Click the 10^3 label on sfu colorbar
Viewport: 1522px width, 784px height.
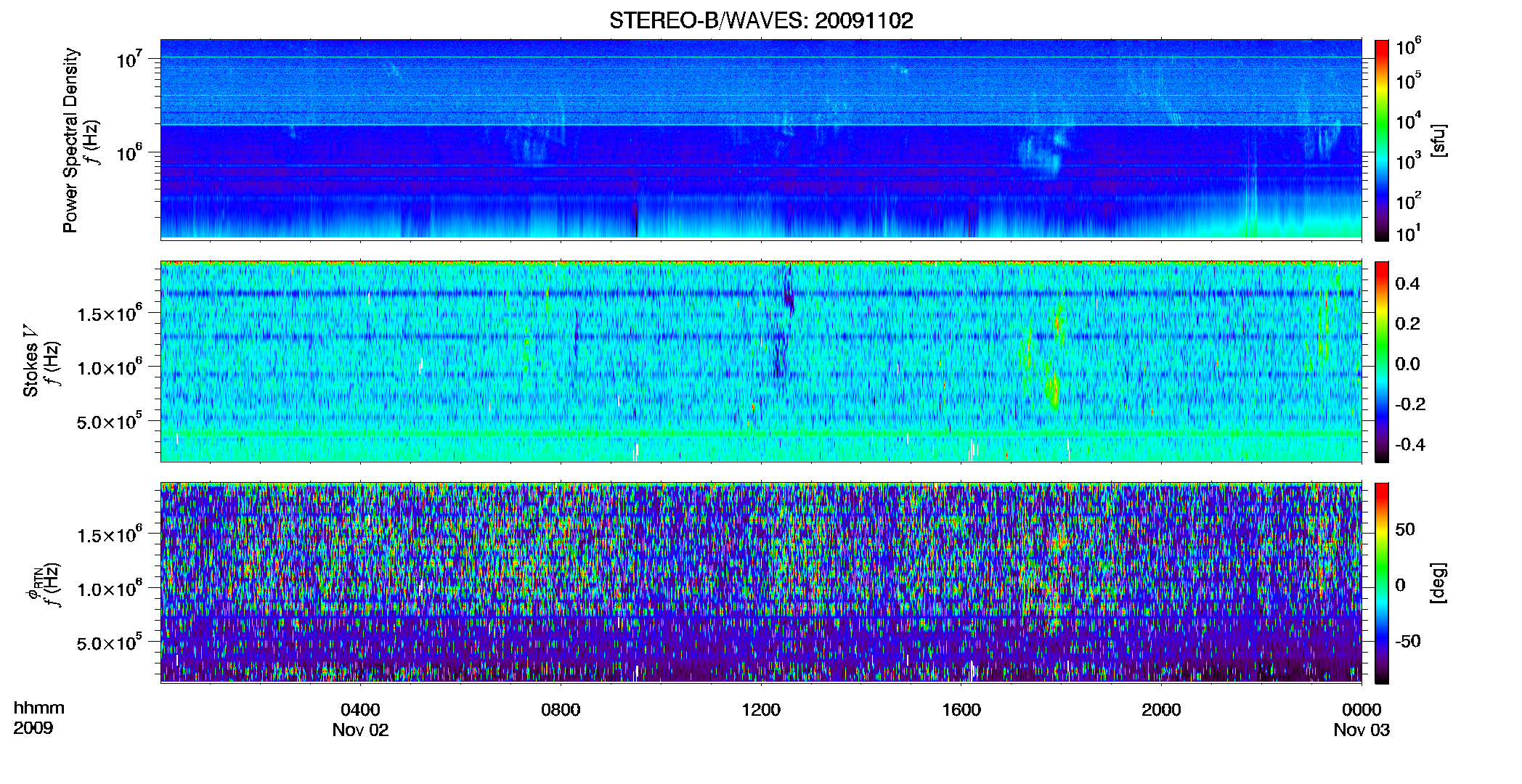[1409, 161]
